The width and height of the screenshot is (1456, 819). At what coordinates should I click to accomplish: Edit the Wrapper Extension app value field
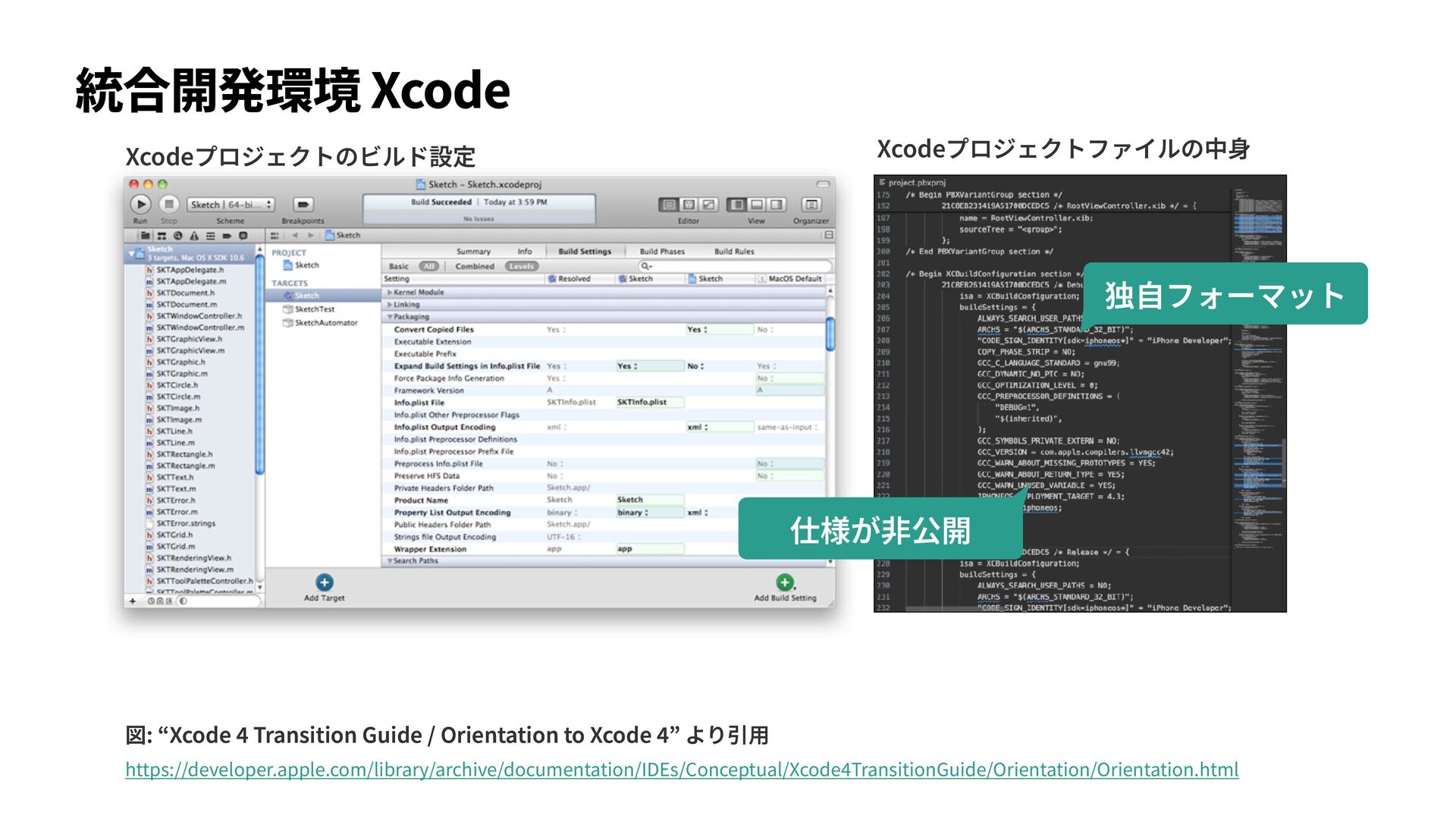(x=650, y=549)
